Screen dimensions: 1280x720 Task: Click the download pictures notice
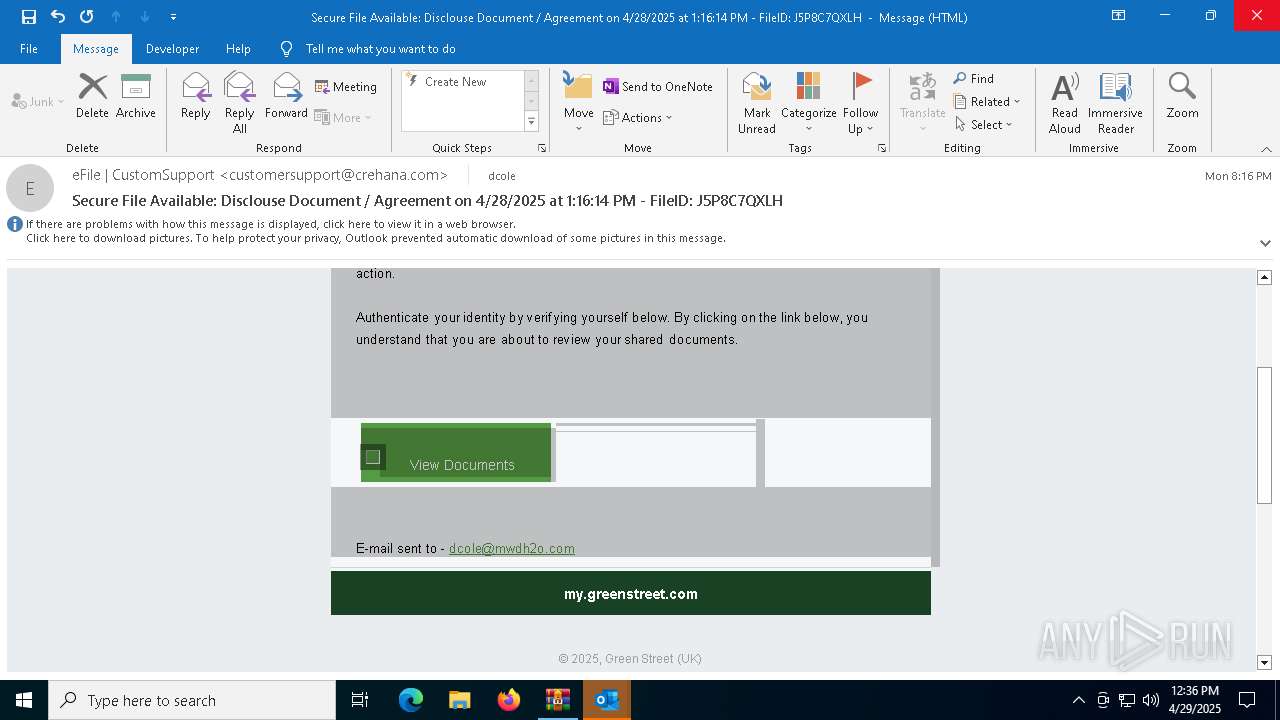coord(376,238)
